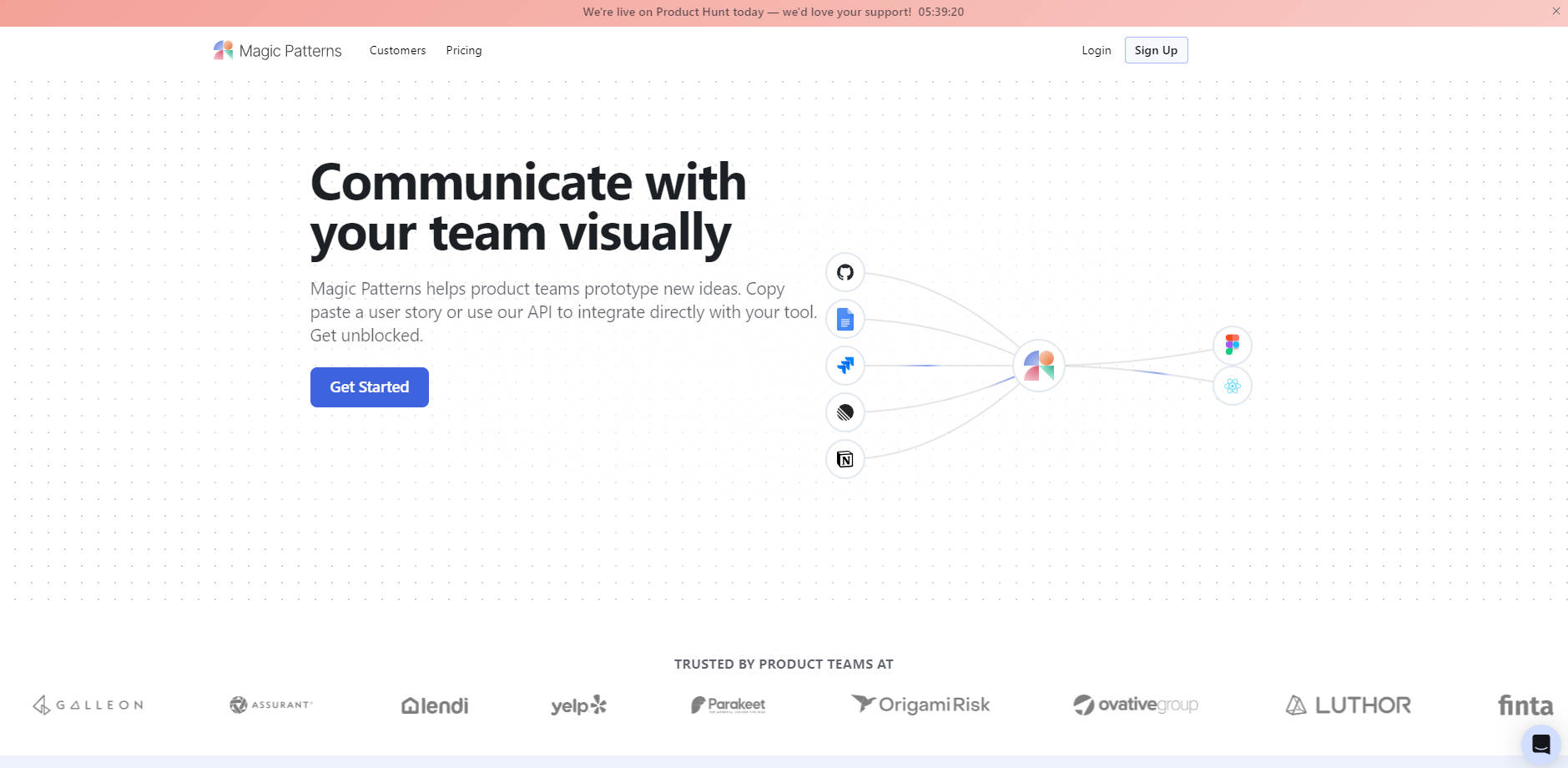Click the blue Get Started button
Screen dimensions: 1568x768
pos(369,387)
